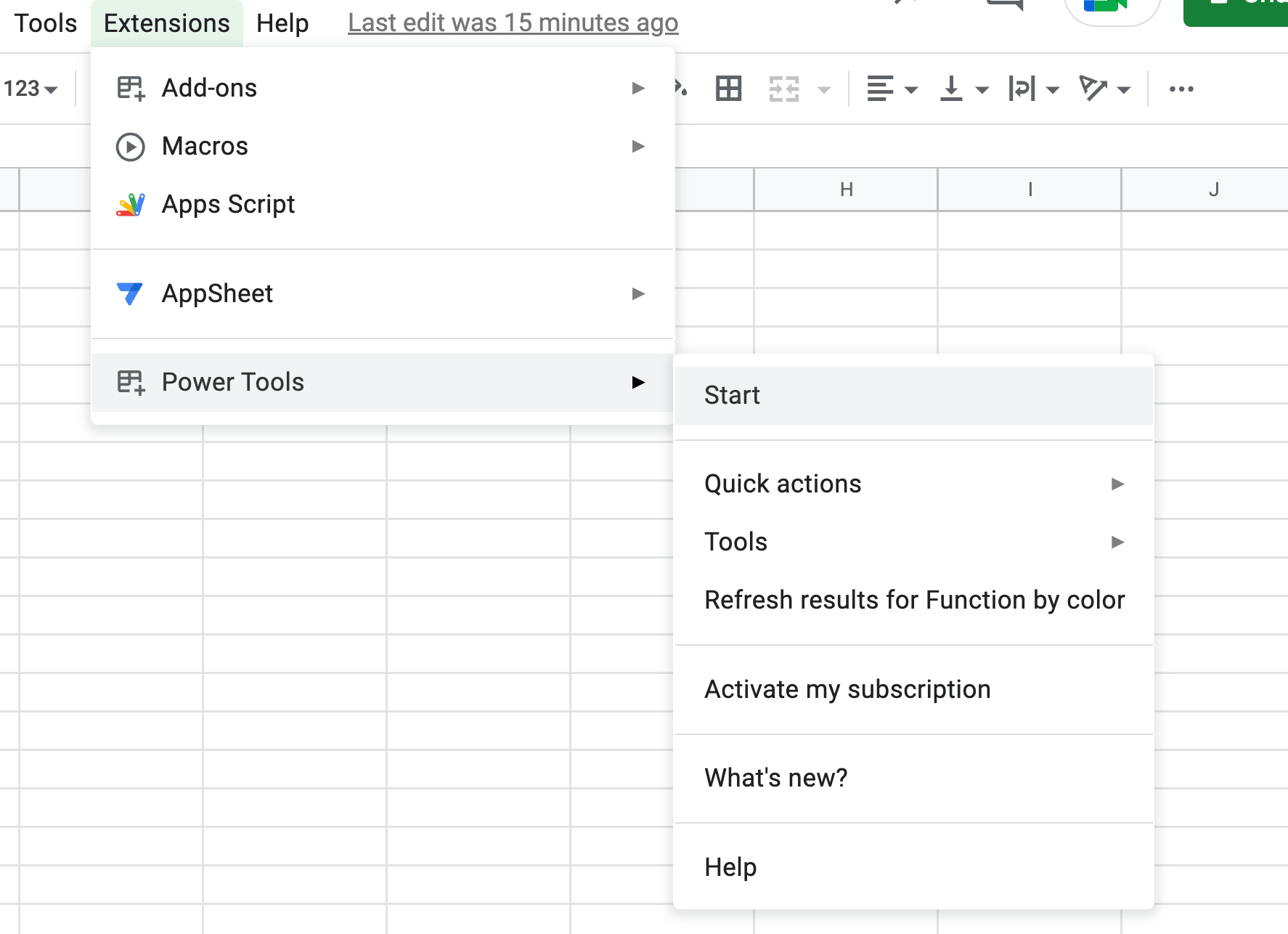The width and height of the screenshot is (1288, 934).
Task: Click the borders toolbar icon
Action: pyautogui.click(x=728, y=89)
